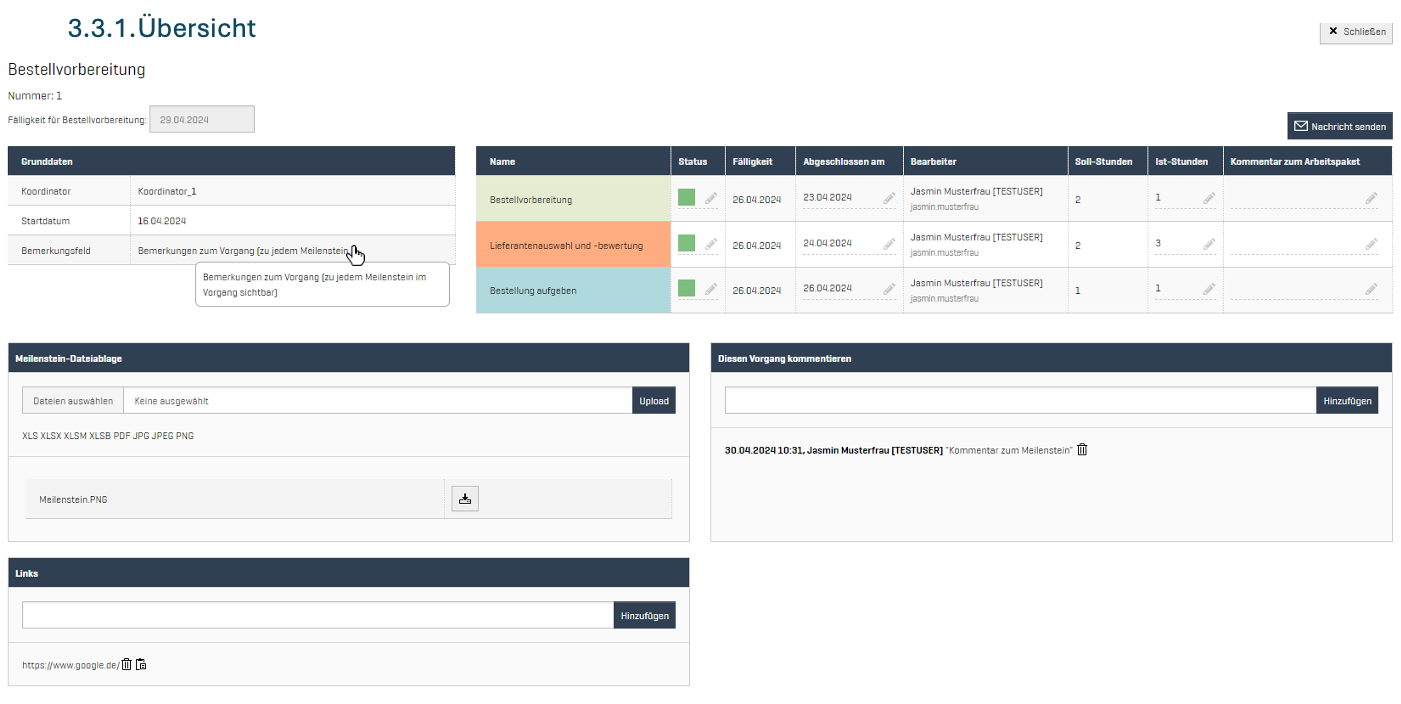1401x704 pixels.
Task: Click the download icon next to Meilenstein.PNG
Action: point(465,499)
